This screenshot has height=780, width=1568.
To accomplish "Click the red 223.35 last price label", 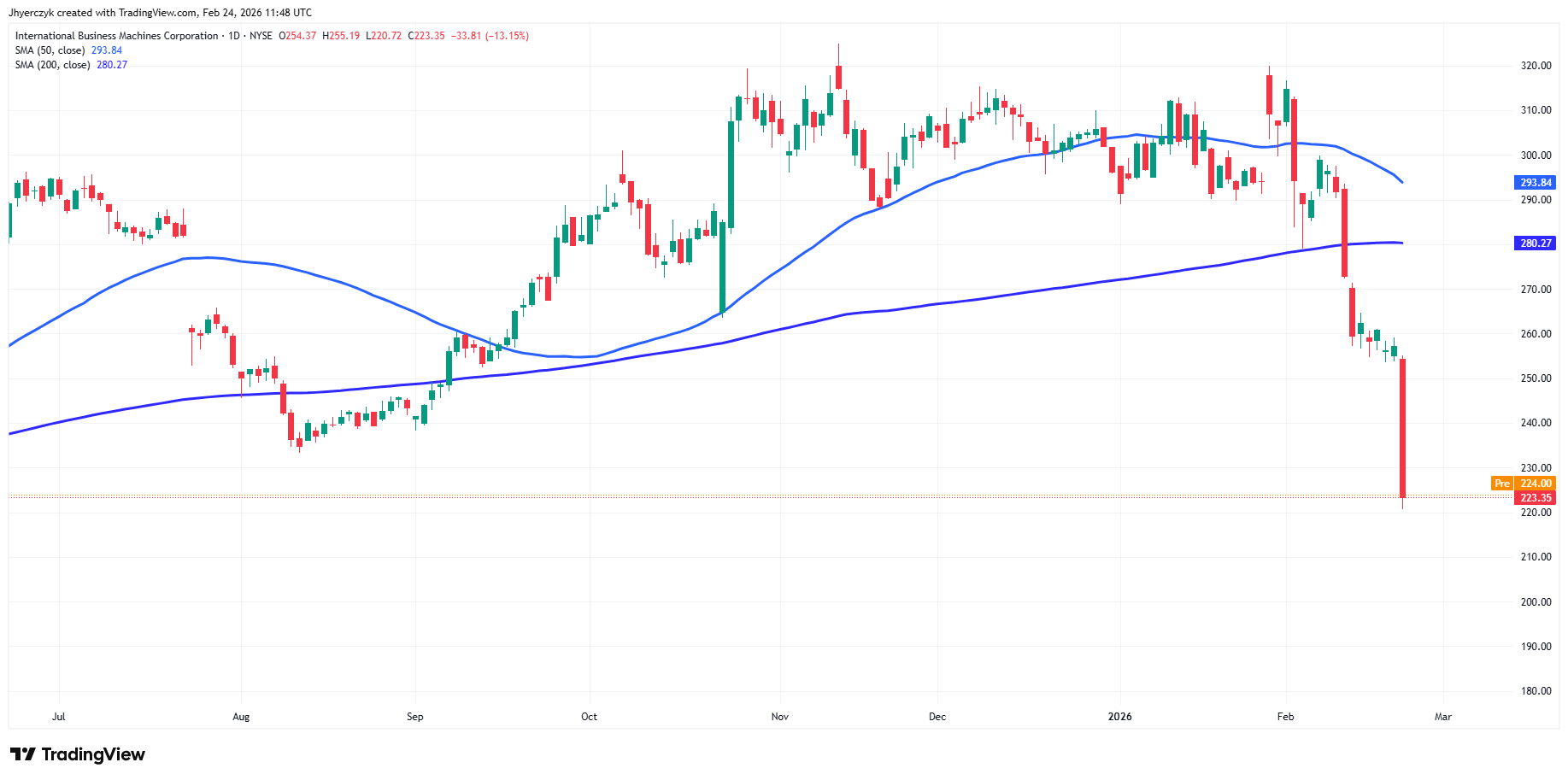I will (1536, 498).
